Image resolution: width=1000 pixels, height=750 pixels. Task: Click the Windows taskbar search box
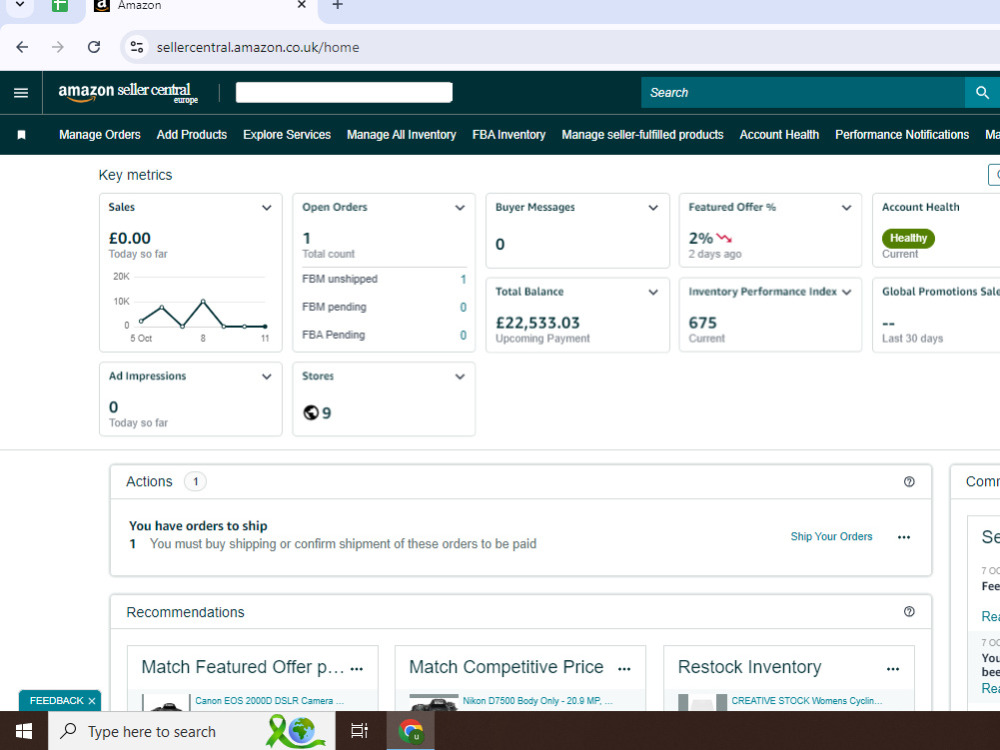pyautogui.click(x=191, y=731)
